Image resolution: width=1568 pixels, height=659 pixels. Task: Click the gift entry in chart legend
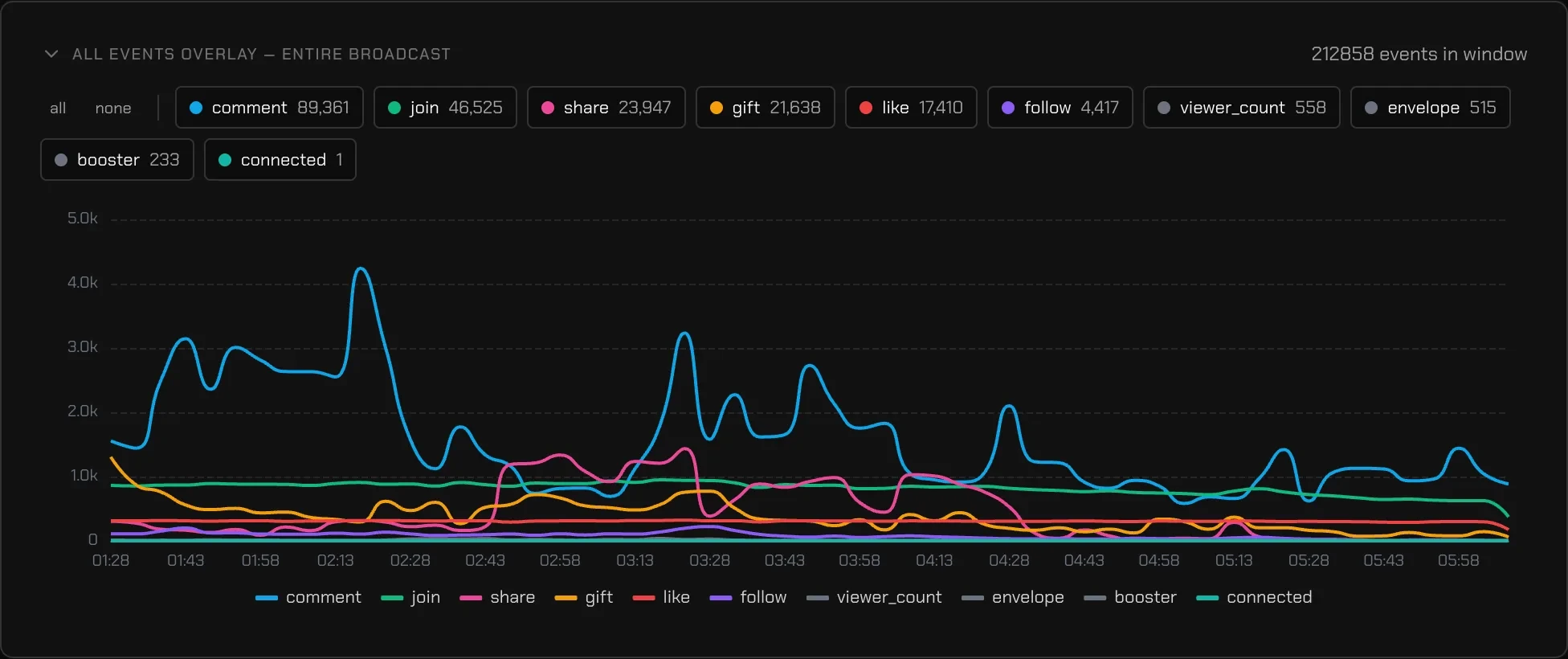pos(584,597)
